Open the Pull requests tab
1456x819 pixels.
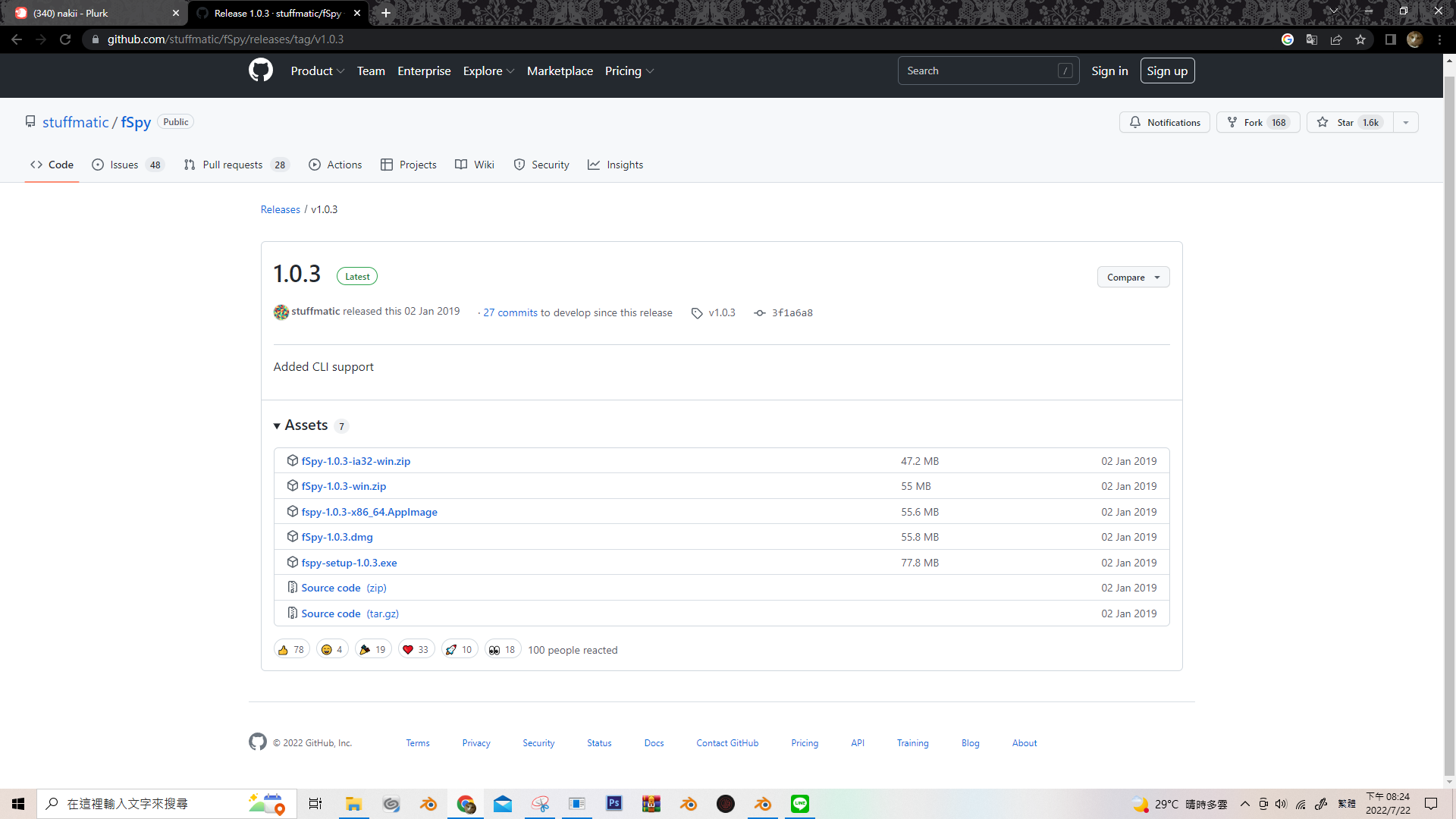(237, 165)
